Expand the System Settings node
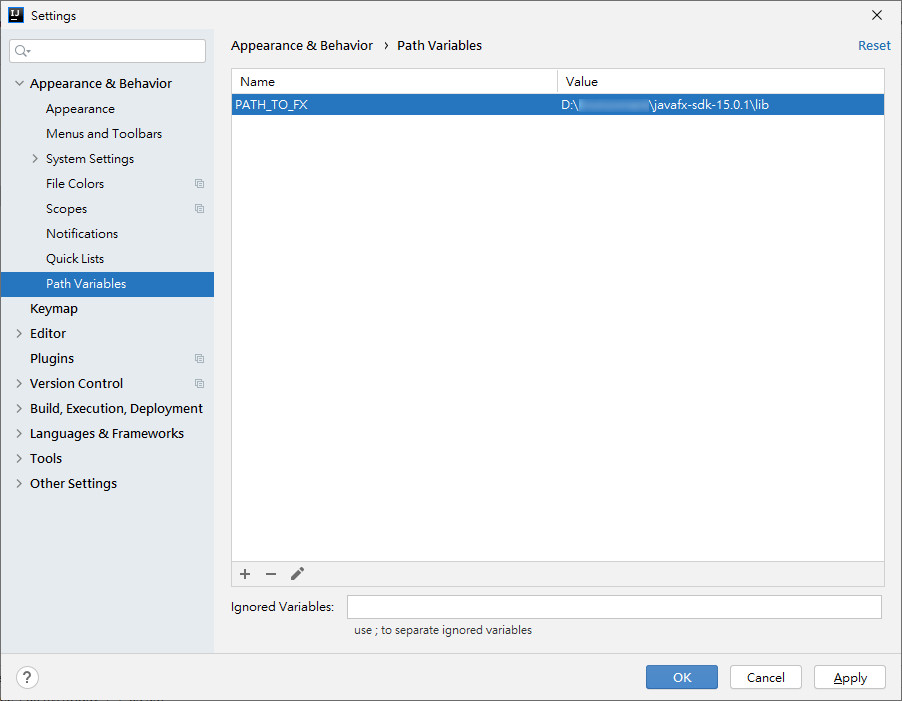This screenshot has width=902, height=701. [35, 159]
